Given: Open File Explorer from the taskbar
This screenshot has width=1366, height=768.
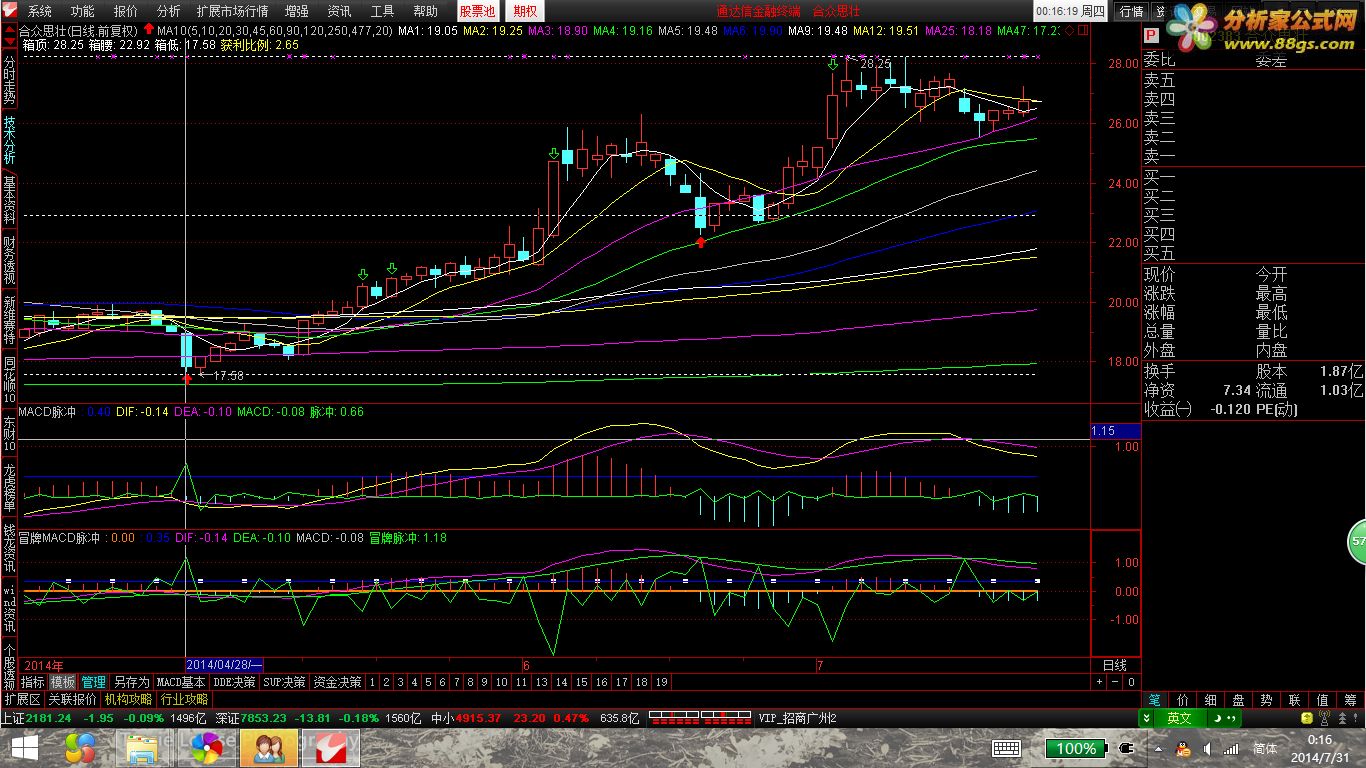Looking at the screenshot, I should coord(142,748).
